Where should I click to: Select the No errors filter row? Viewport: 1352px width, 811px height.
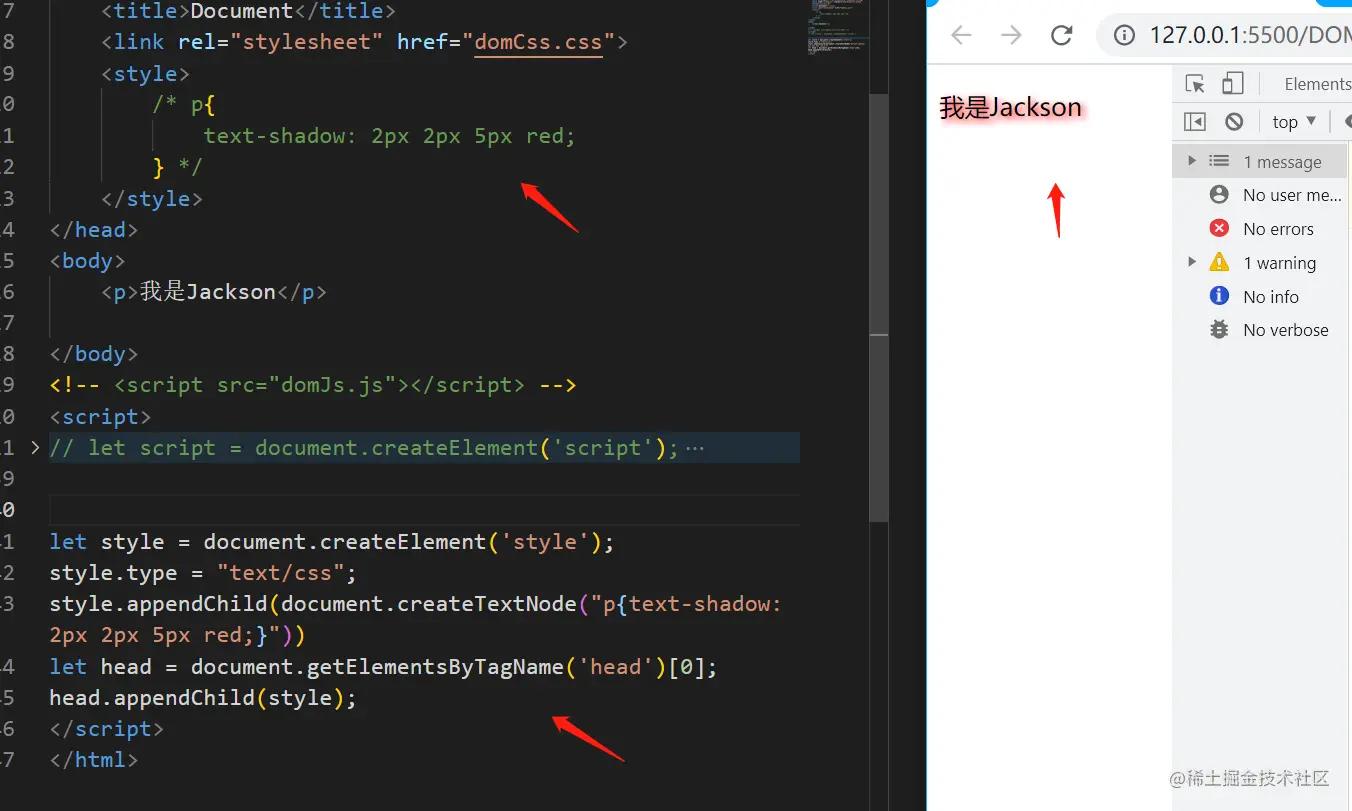tap(1262, 229)
